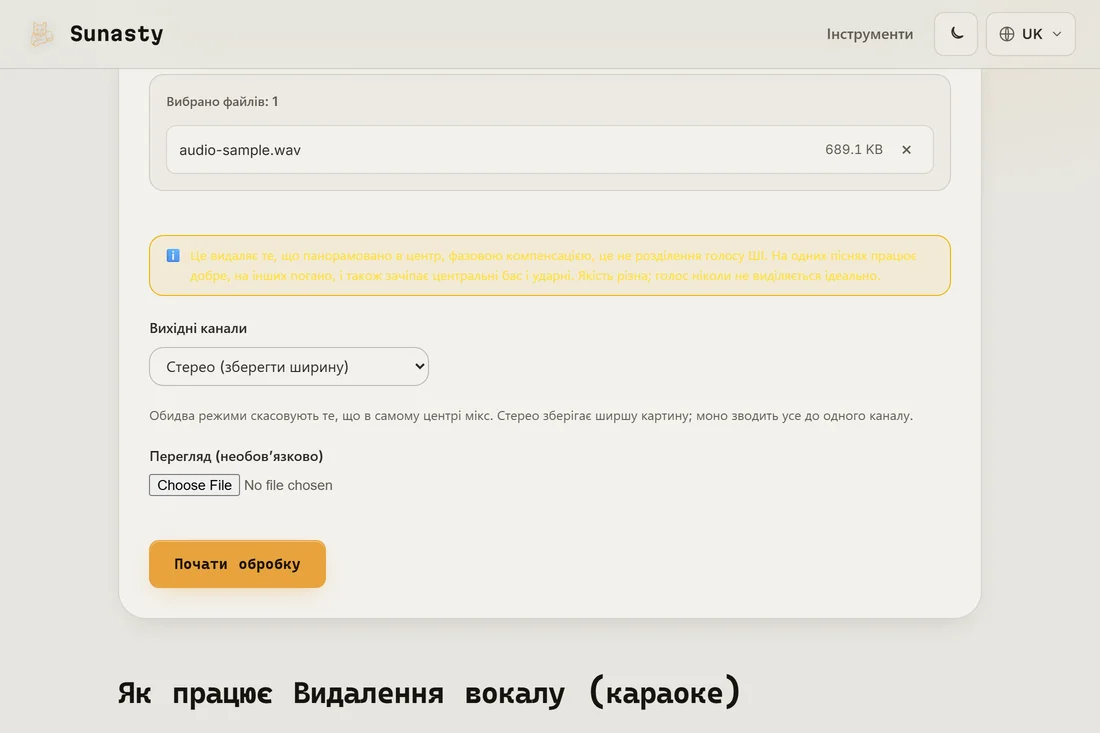This screenshot has height=733, width=1100.
Task: Open the Інструменти menu
Action: [869, 34]
